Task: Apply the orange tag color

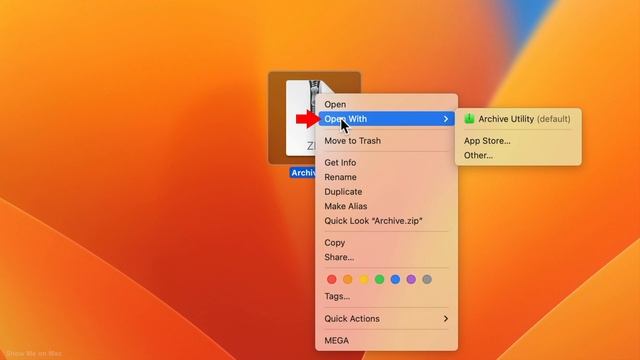Action: click(348, 279)
